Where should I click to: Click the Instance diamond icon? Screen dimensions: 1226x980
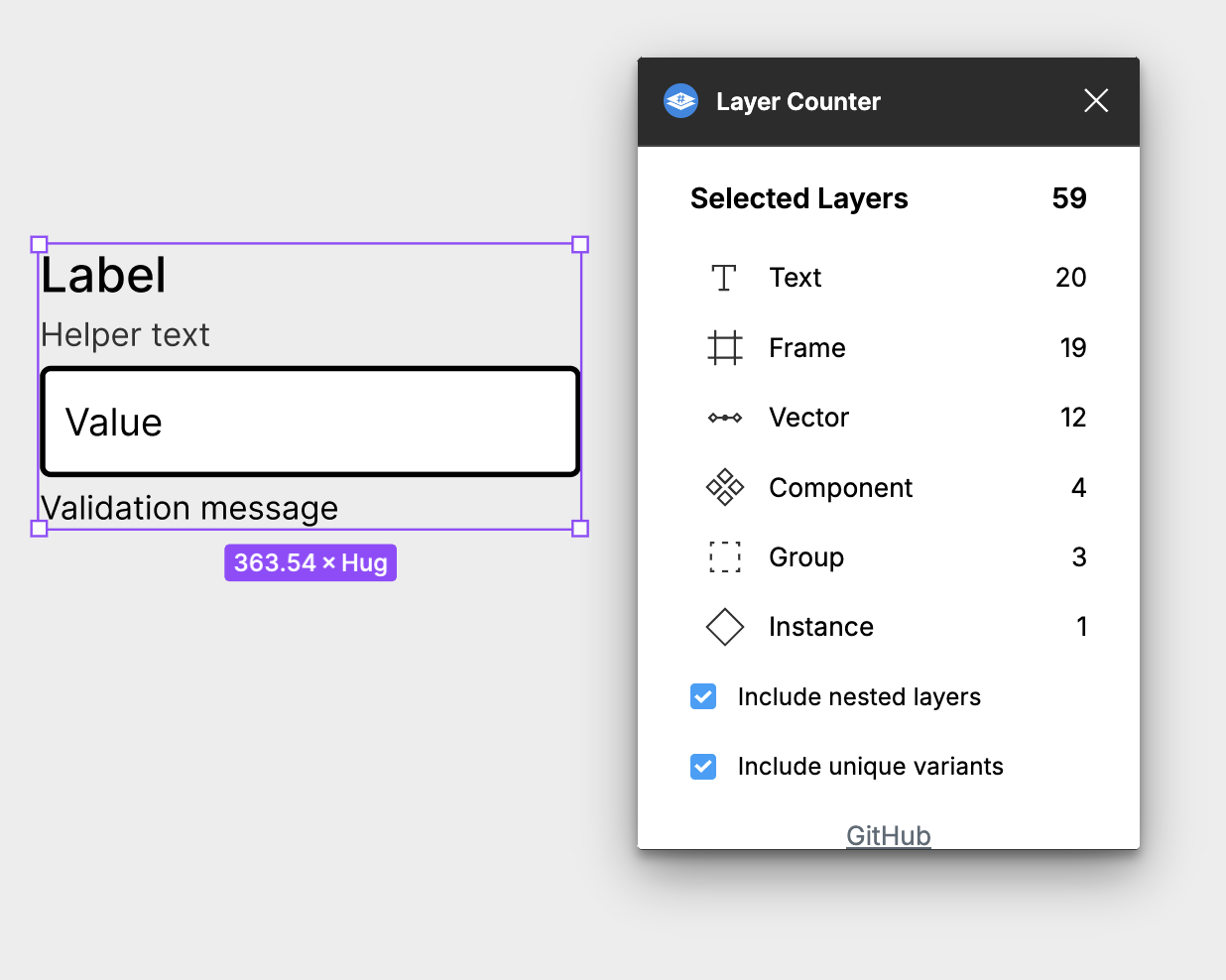click(725, 627)
